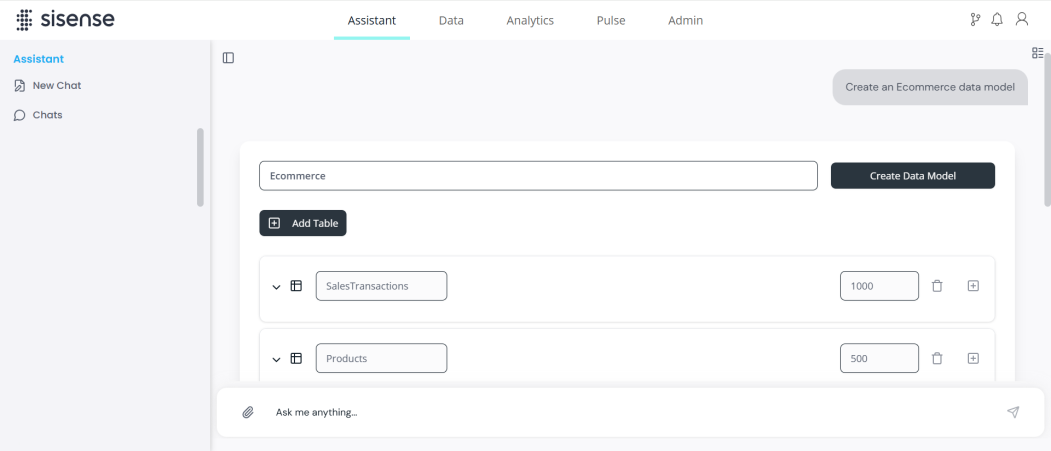The width and height of the screenshot is (1051, 451).
Task: Add column to Products via plus icon
Action: click(x=973, y=359)
